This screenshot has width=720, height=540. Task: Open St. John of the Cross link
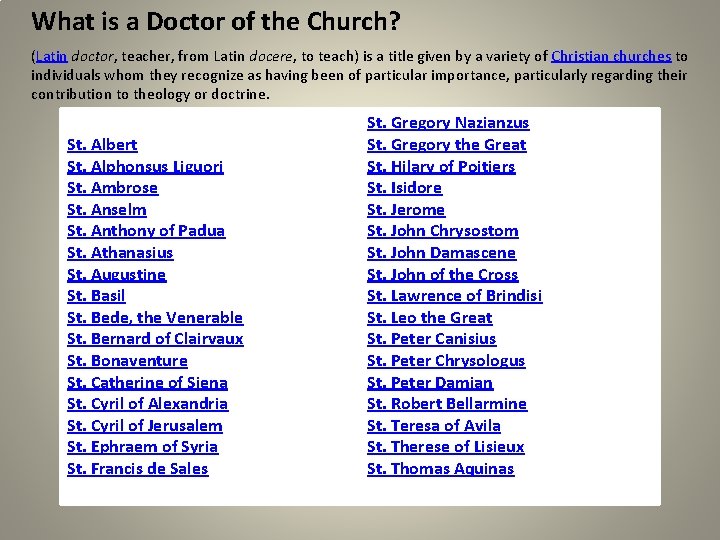443,275
